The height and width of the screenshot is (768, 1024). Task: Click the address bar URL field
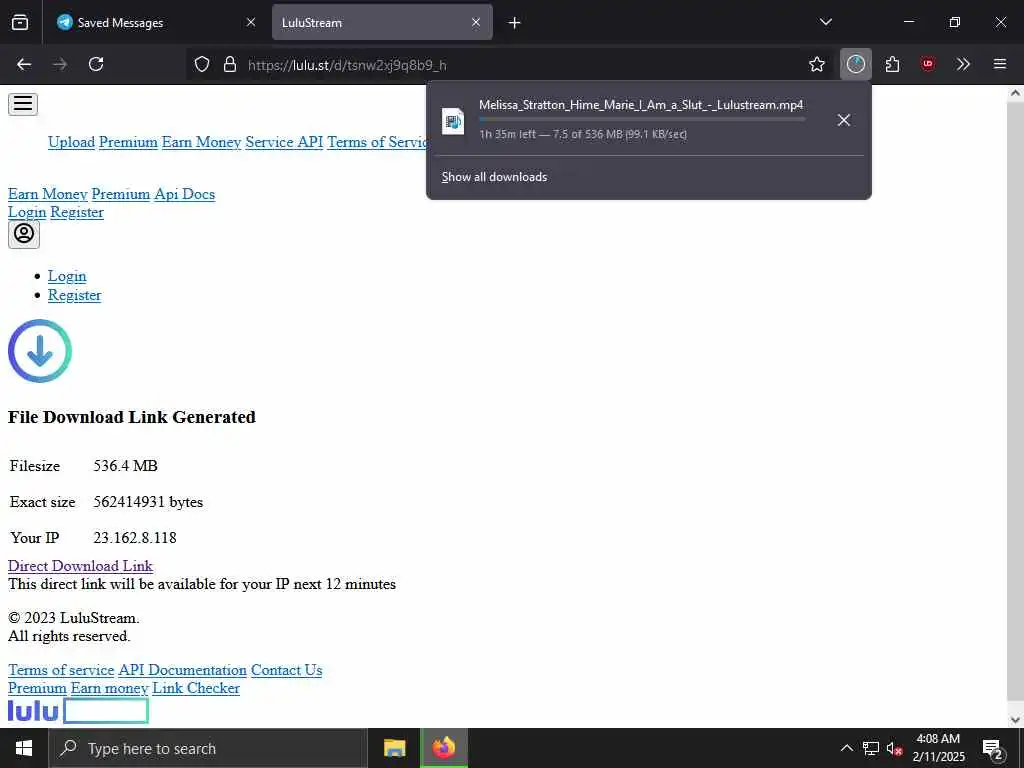509,65
